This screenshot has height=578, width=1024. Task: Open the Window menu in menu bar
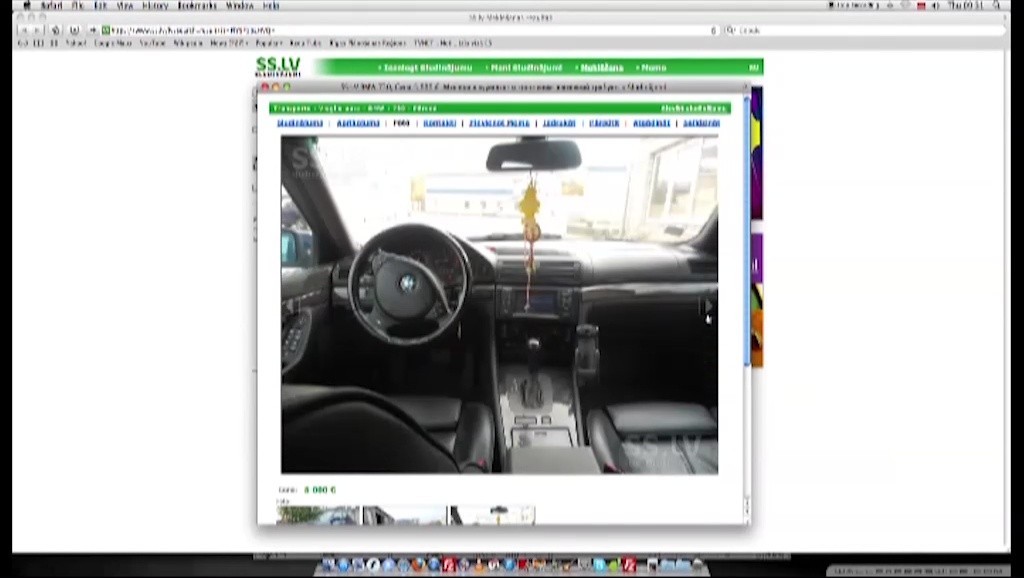pyautogui.click(x=240, y=5)
